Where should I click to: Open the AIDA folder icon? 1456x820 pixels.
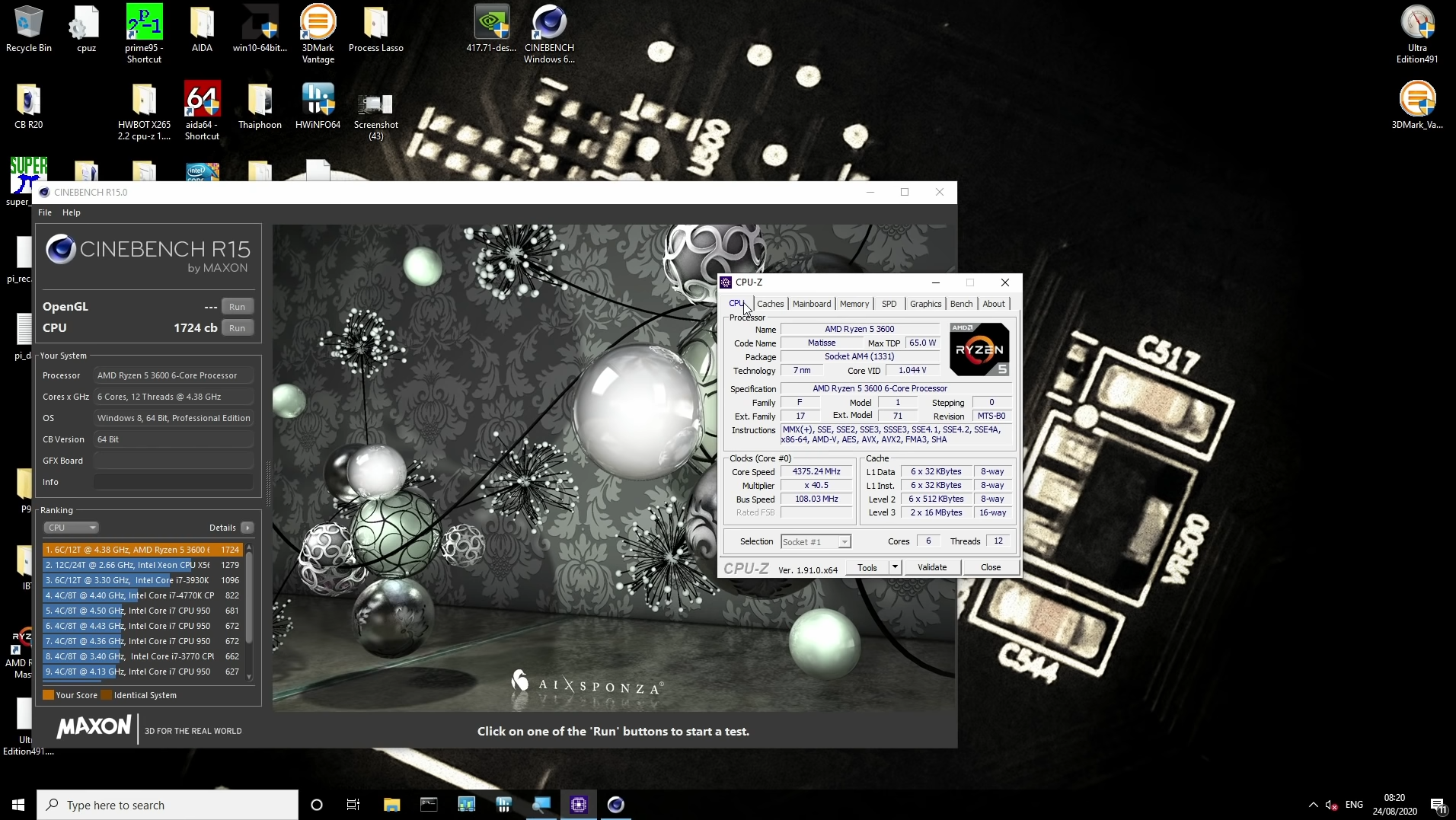pyautogui.click(x=202, y=29)
